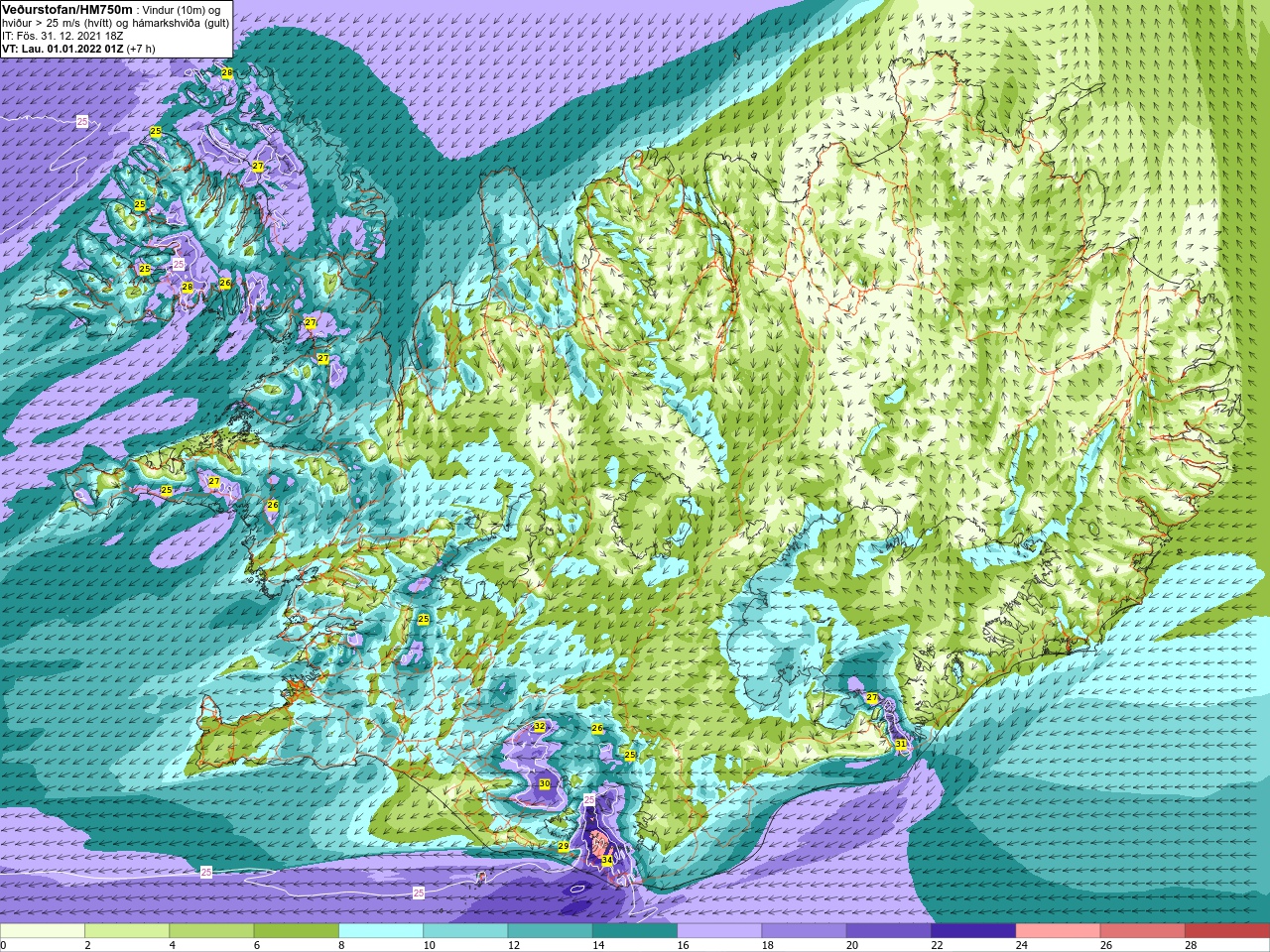The image size is (1270, 952).
Task: Click the title text 'Veðurstofan/HM750m'
Action: 65,9
